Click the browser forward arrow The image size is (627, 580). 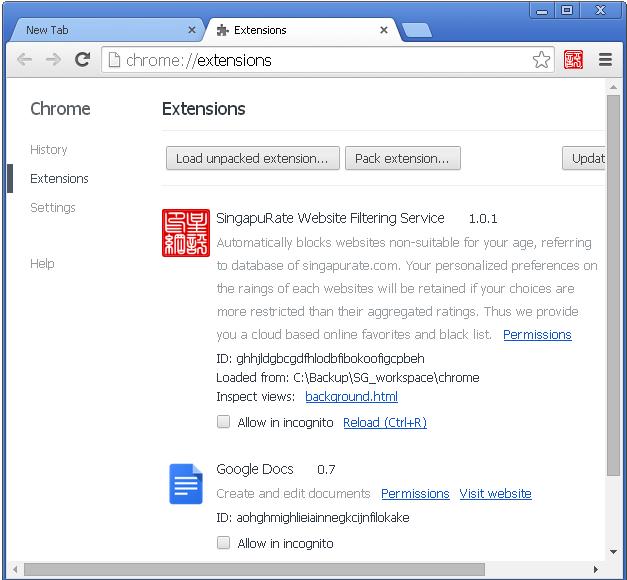(53, 60)
